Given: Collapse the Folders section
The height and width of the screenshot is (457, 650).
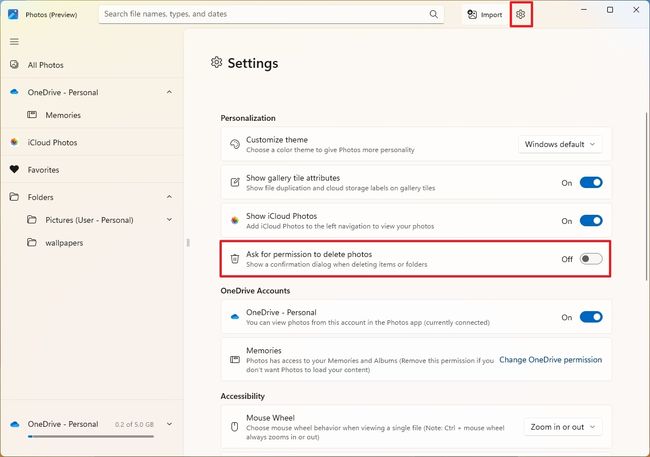Looking at the screenshot, I should point(169,197).
